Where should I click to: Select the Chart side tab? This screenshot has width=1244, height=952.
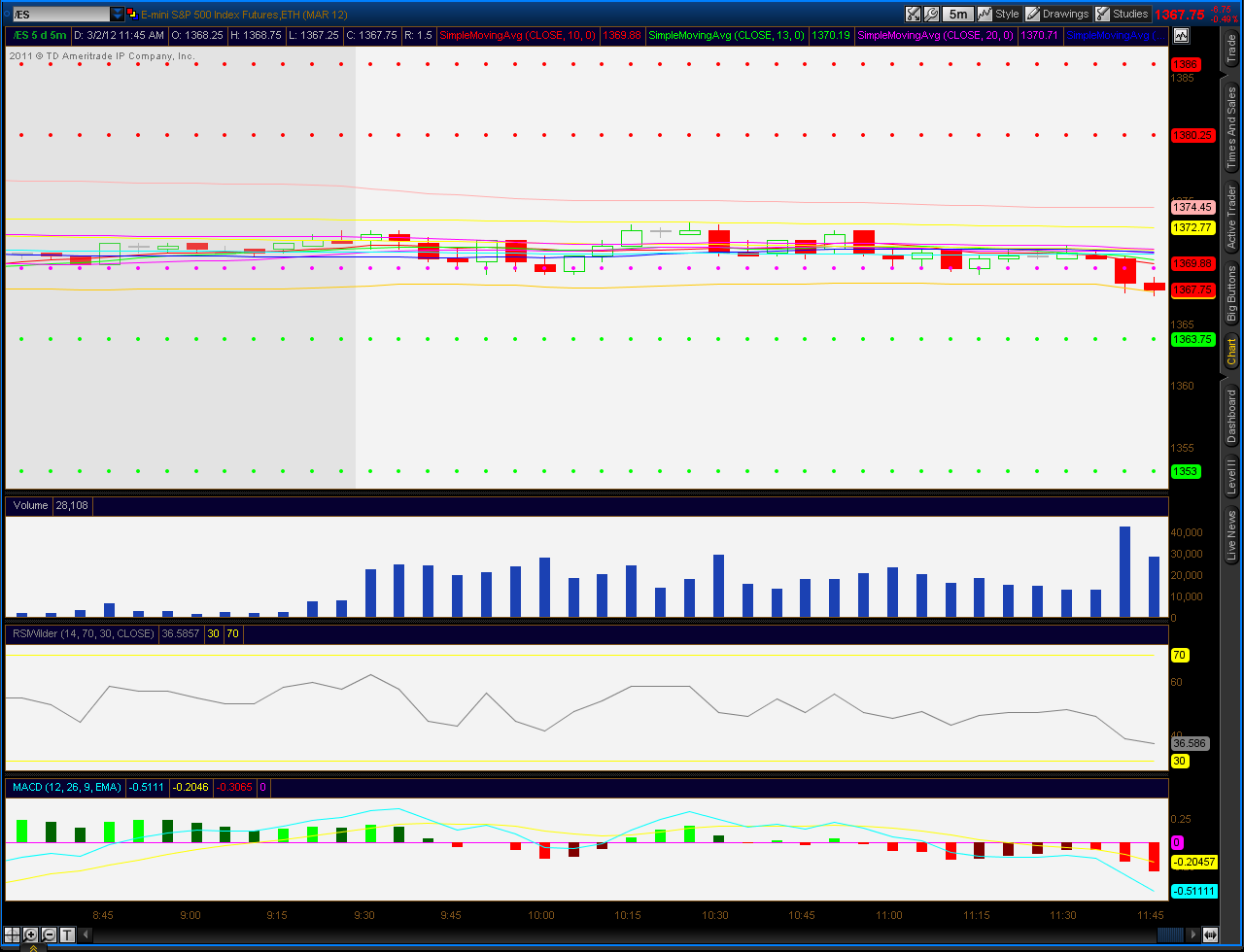(1231, 352)
